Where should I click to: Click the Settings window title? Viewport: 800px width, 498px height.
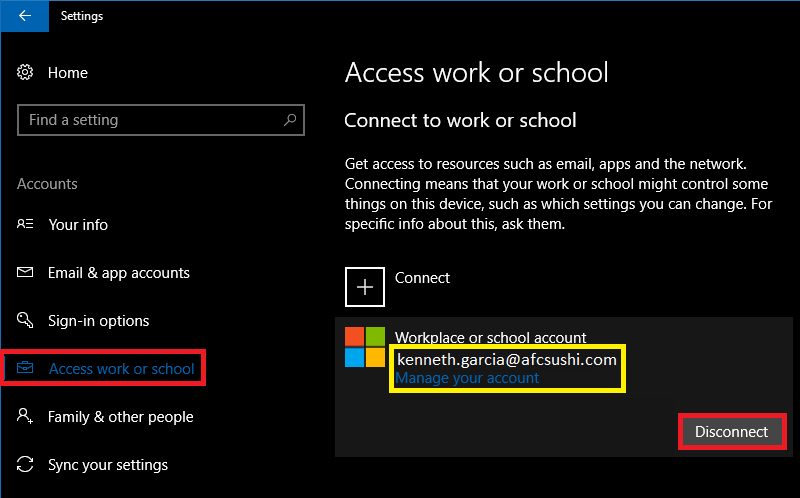pos(82,16)
